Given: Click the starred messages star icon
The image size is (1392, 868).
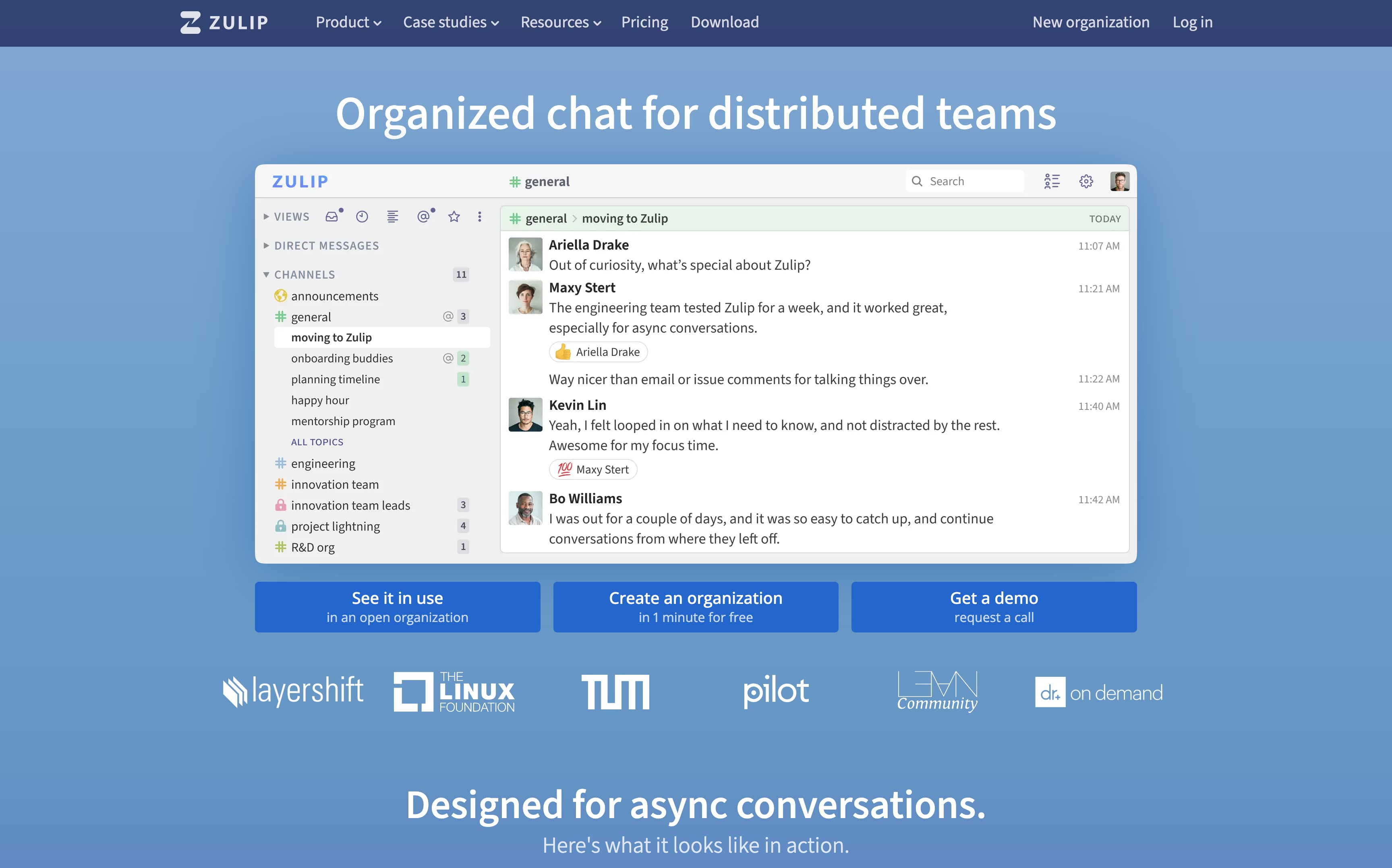Looking at the screenshot, I should 454,217.
